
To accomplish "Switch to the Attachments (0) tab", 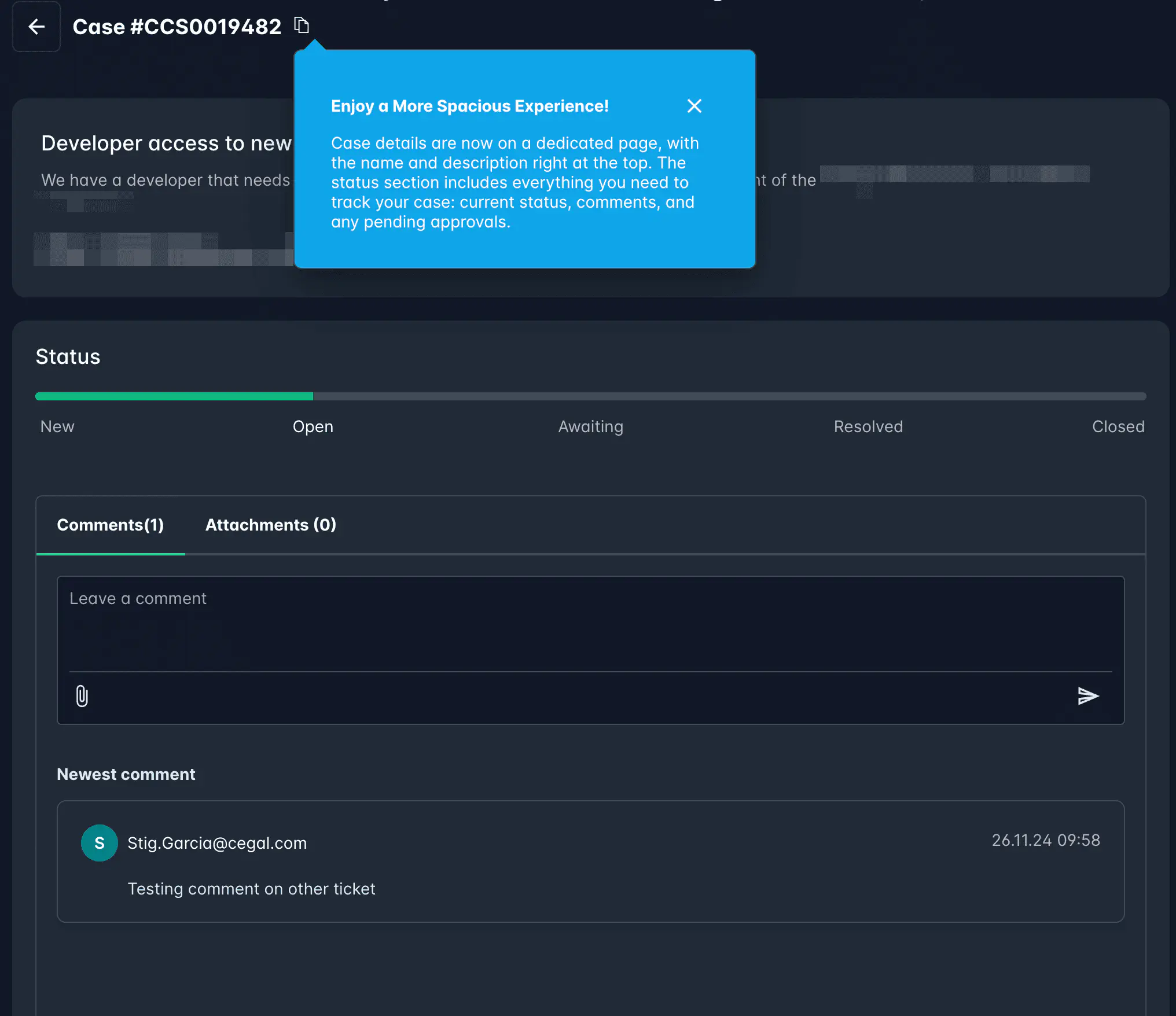I will coord(270,525).
